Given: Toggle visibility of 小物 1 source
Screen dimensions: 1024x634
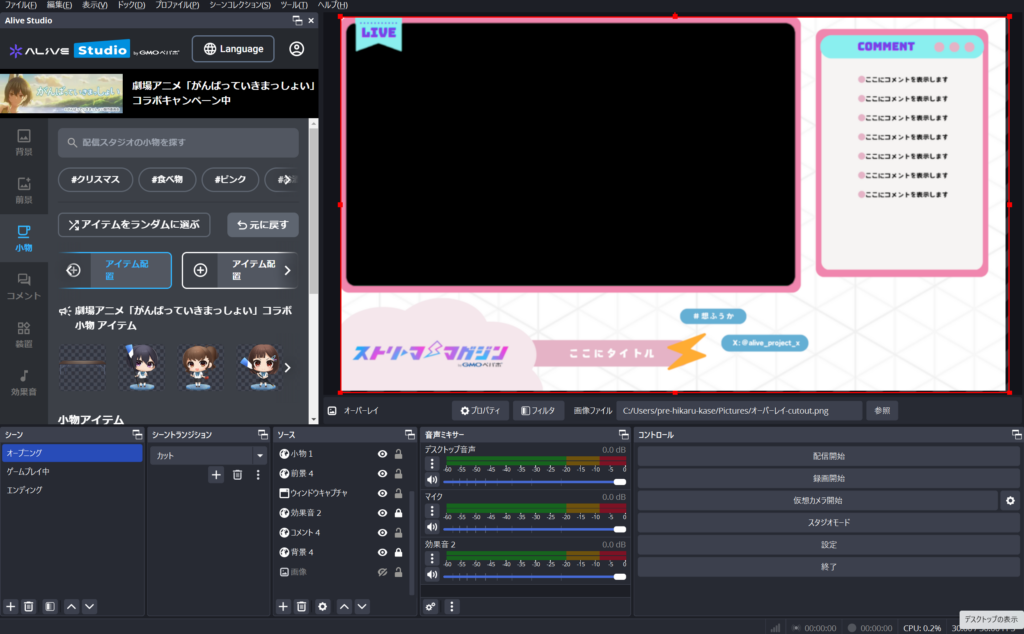Looking at the screenshot, I should click(x=382, y=454).
